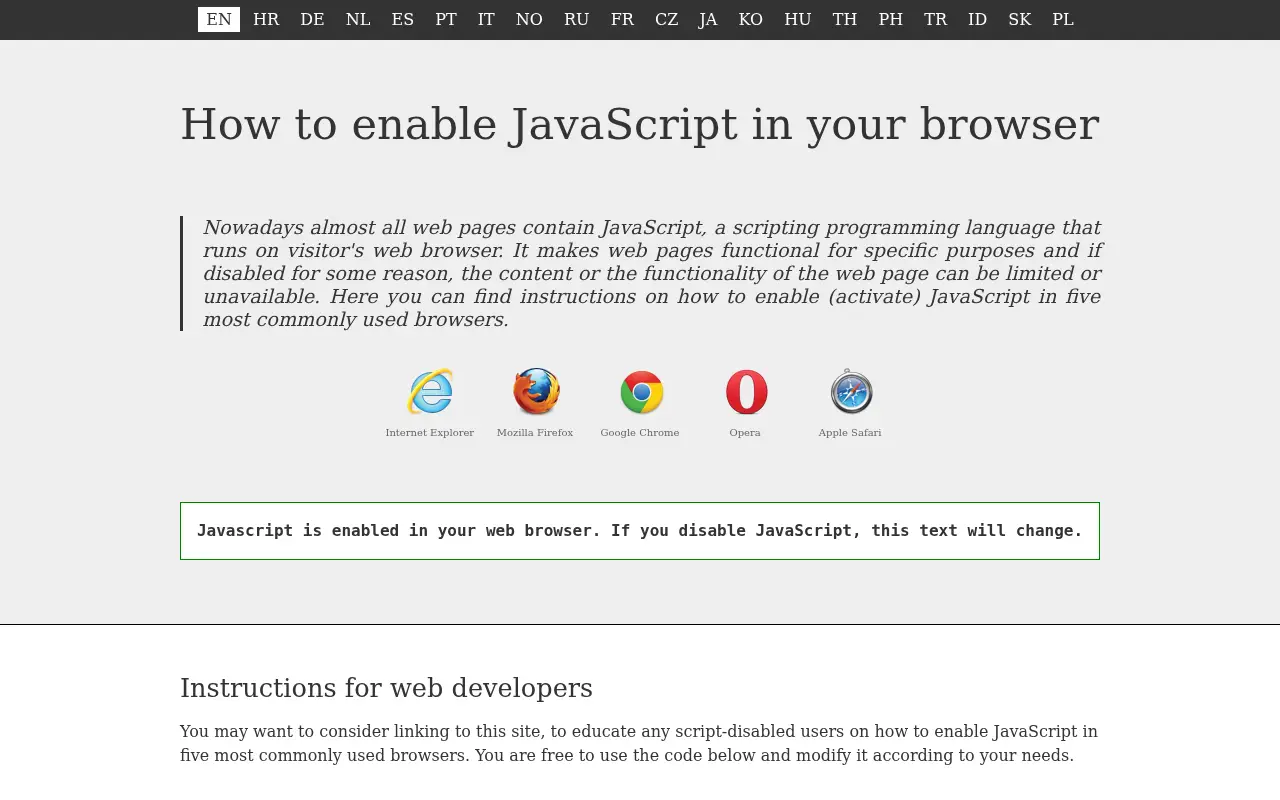The width and height of the screenshot is (1280, 800).
Task: Open the SK language version
Action: click(x=1020, y=19)
